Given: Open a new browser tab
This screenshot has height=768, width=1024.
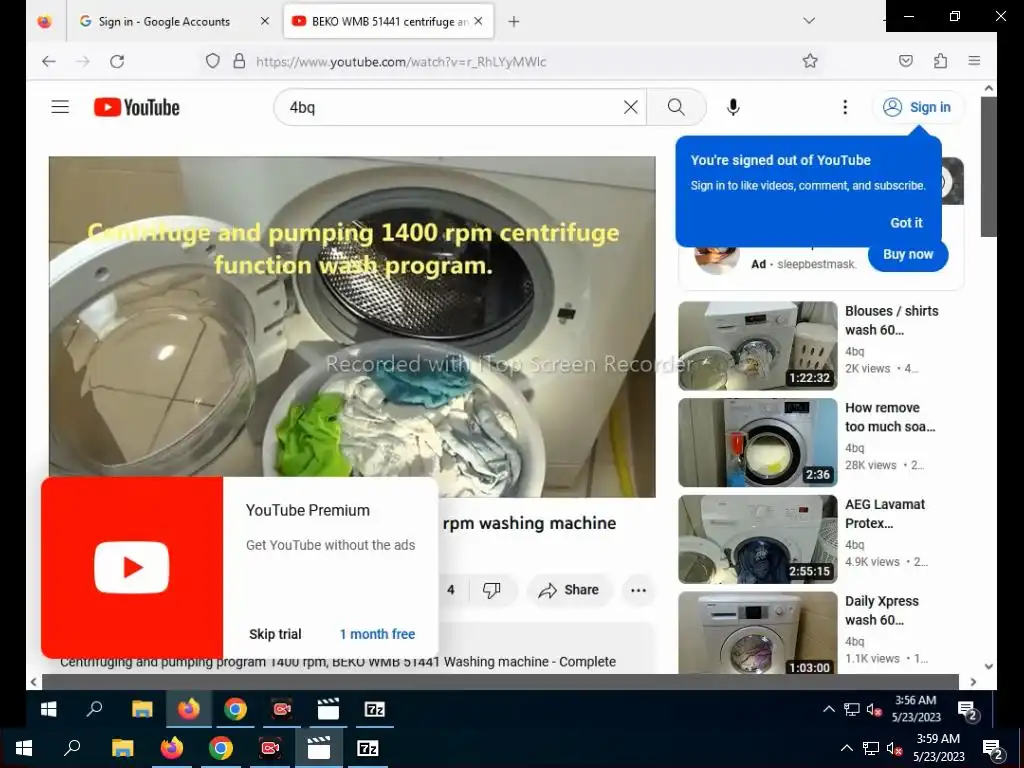Looking at the screenshot, I should click(x=514, y=22).
